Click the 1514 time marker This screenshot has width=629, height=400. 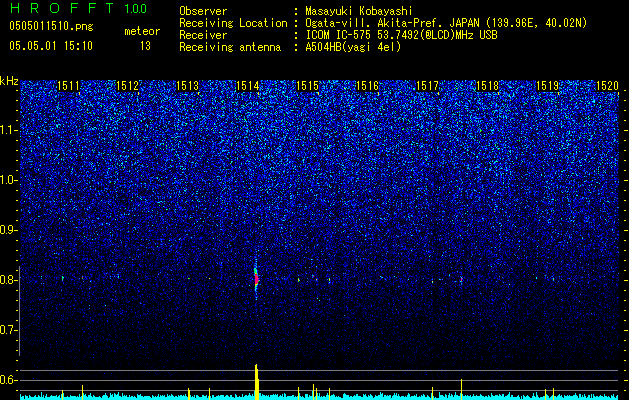click(248, 85)
